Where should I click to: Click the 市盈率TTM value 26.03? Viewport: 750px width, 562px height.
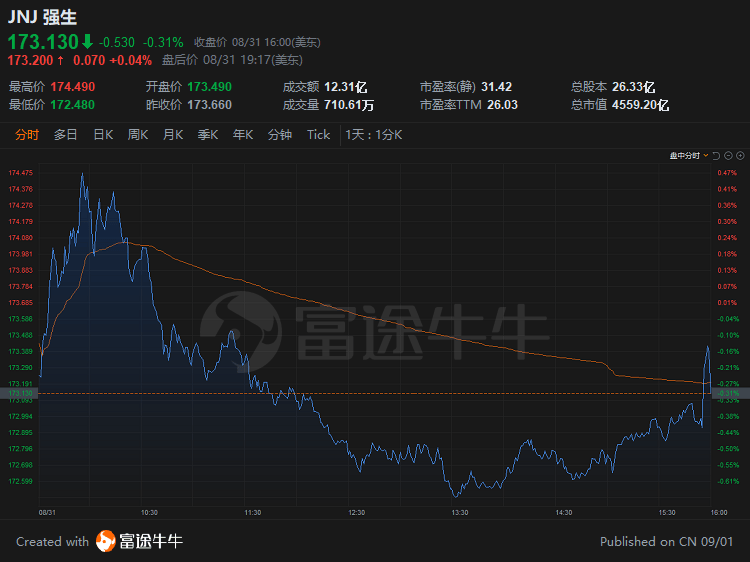pos(502,105)
